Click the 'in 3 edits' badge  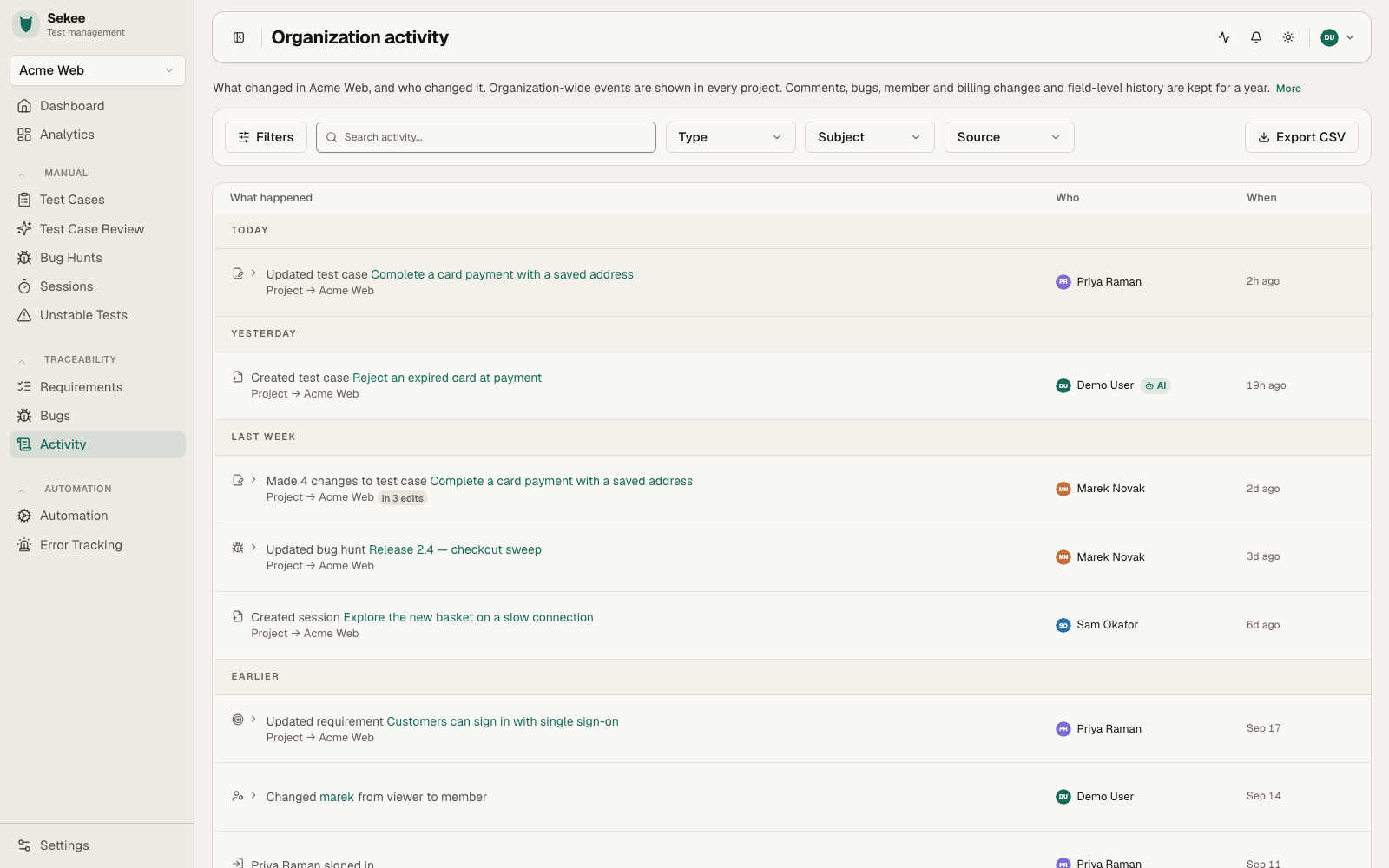[403, 498]
